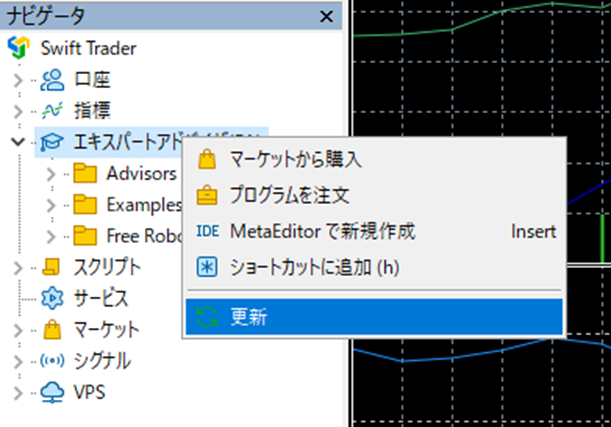Choose プログラムを注文 from context menu

[289, 195]
